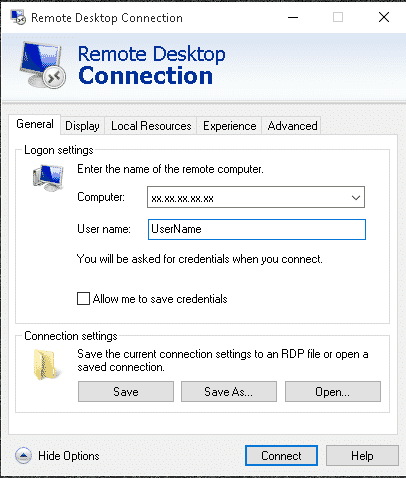Click the Logon settings computer icon
406x478 pixels.
click(x=48, y=178)
